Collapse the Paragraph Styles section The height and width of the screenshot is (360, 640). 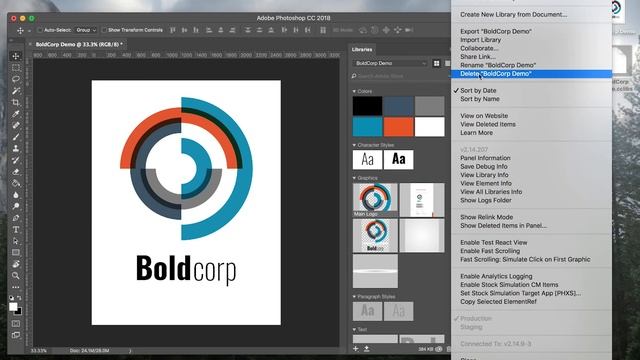click(354, 296)
